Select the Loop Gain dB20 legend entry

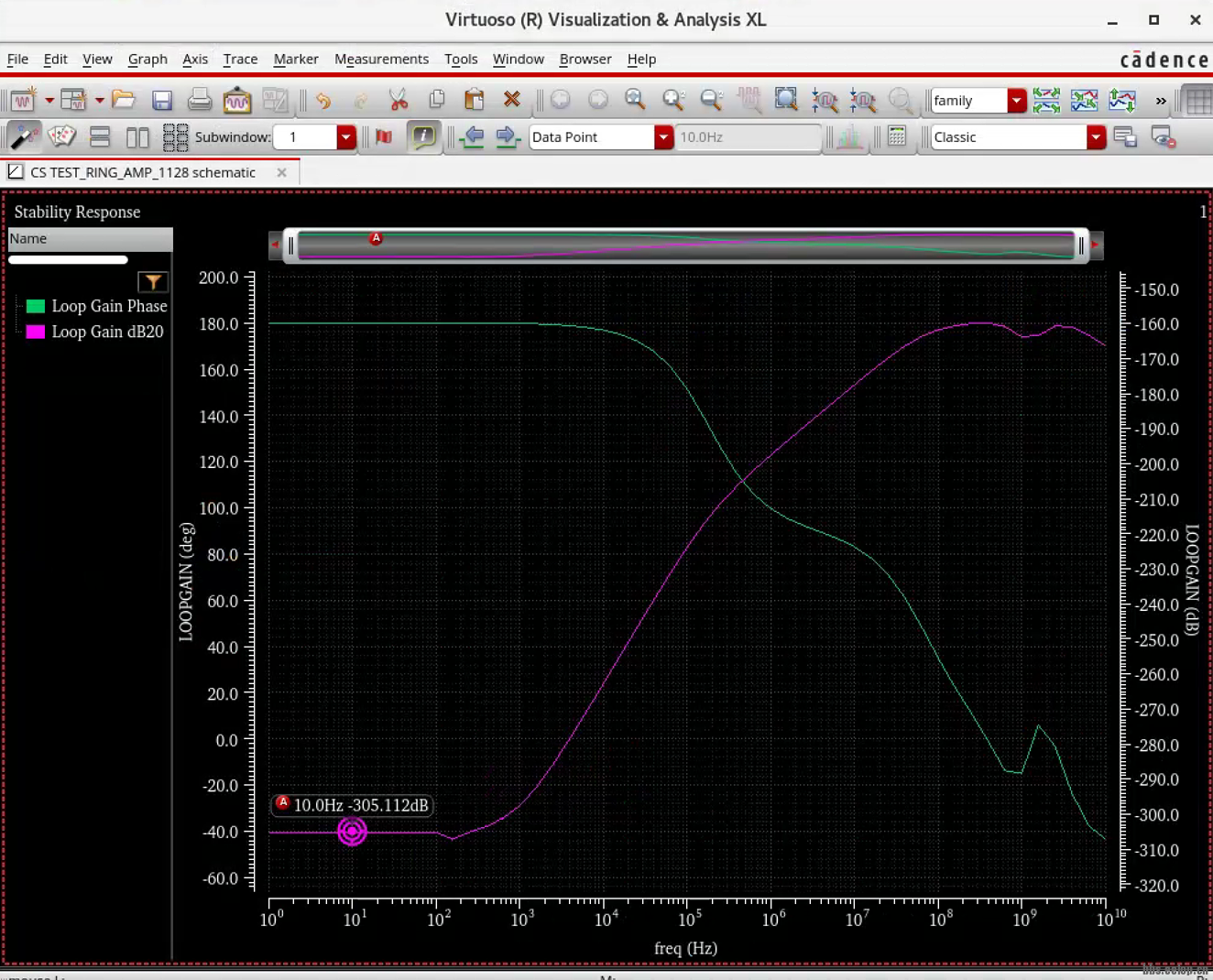point(107,332)
